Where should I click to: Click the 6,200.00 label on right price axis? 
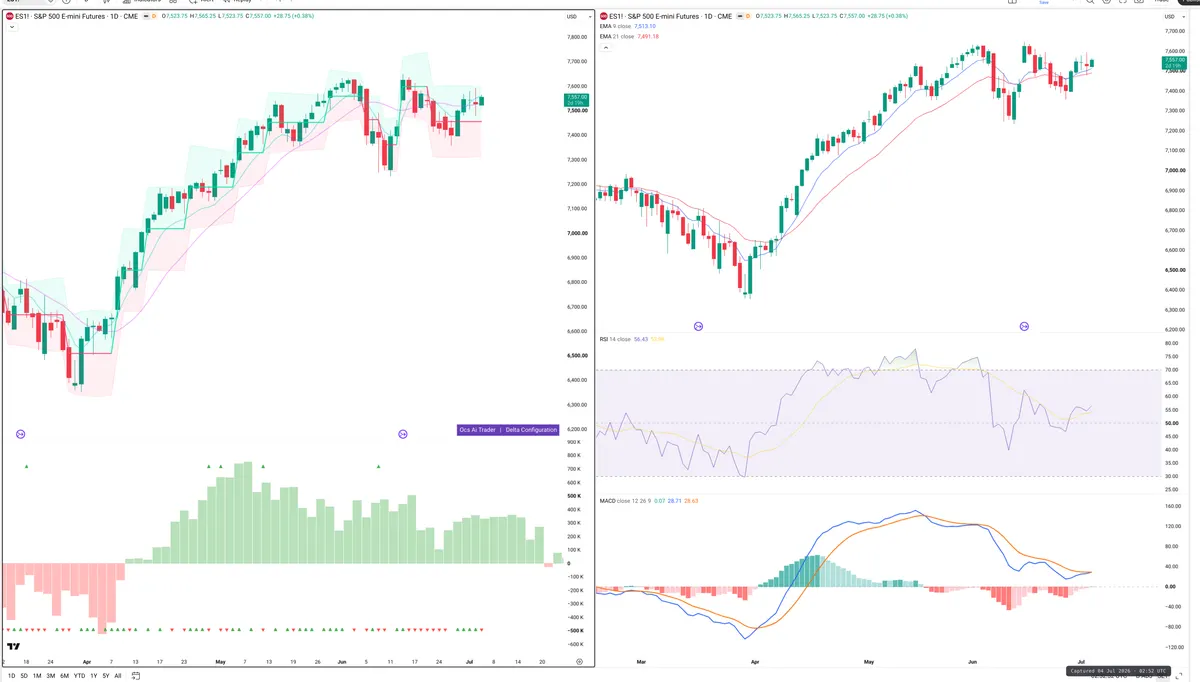coord(1175,329)
